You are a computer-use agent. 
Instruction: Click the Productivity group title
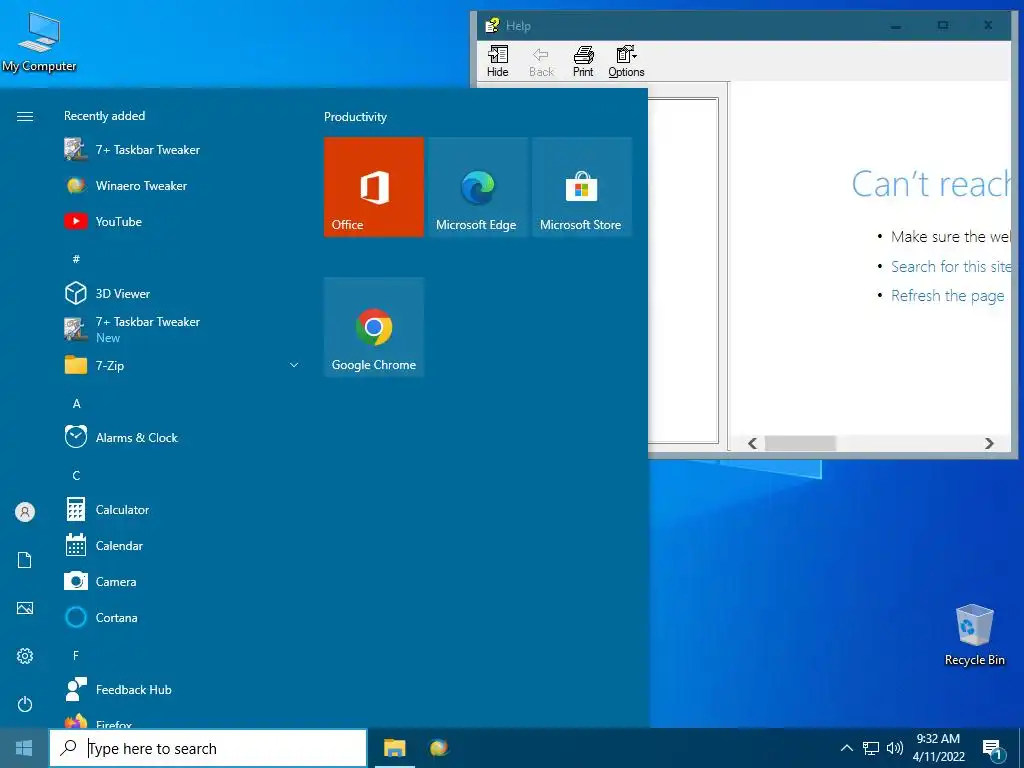355,117
